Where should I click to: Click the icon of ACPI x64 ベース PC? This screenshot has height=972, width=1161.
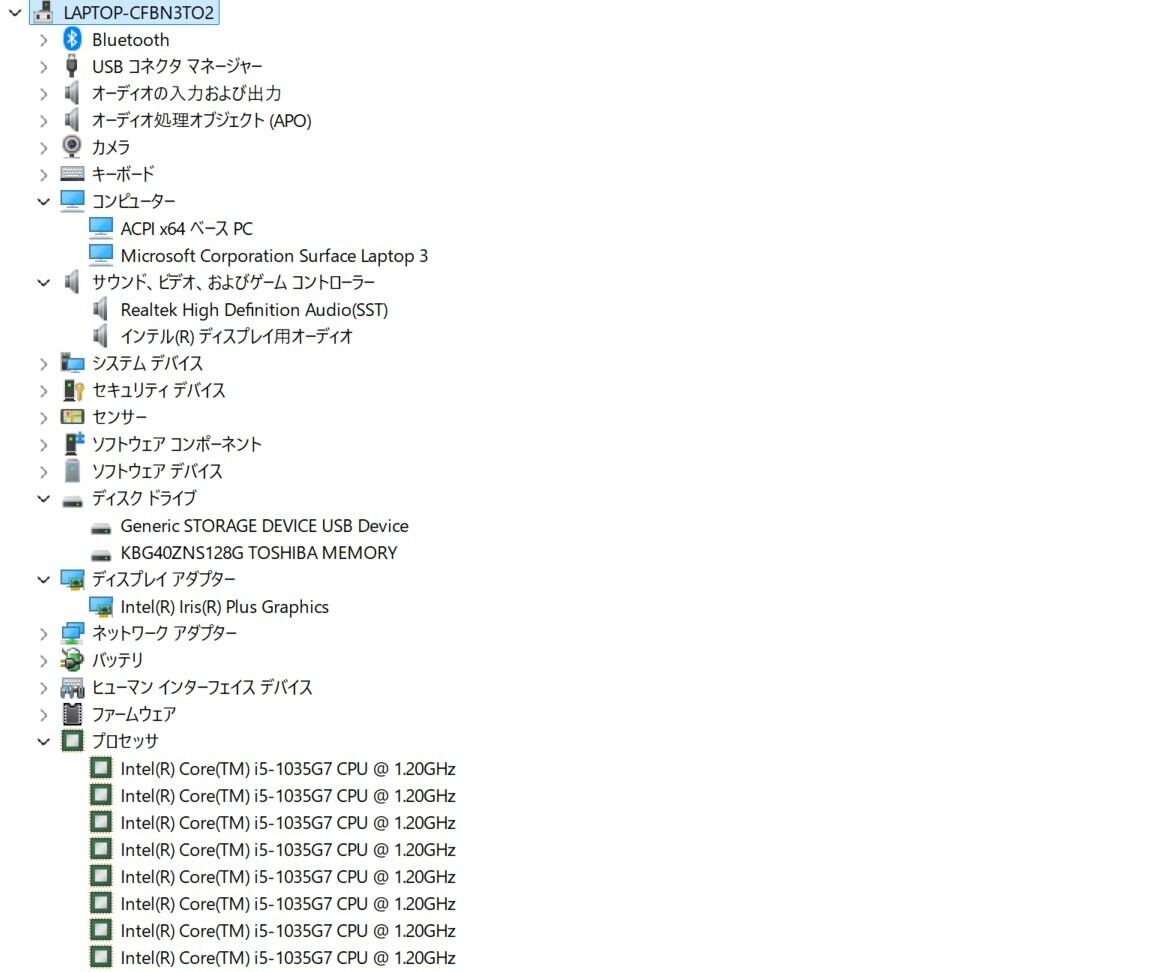click(x=101, y=228)
